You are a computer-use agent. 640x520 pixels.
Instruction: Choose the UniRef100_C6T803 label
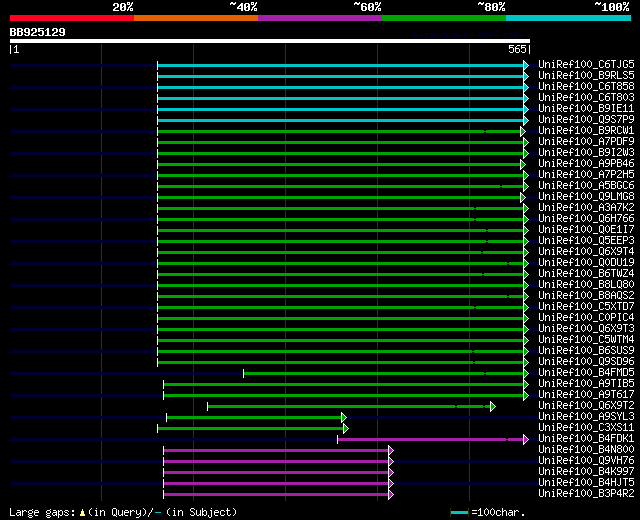click(586, 98)
